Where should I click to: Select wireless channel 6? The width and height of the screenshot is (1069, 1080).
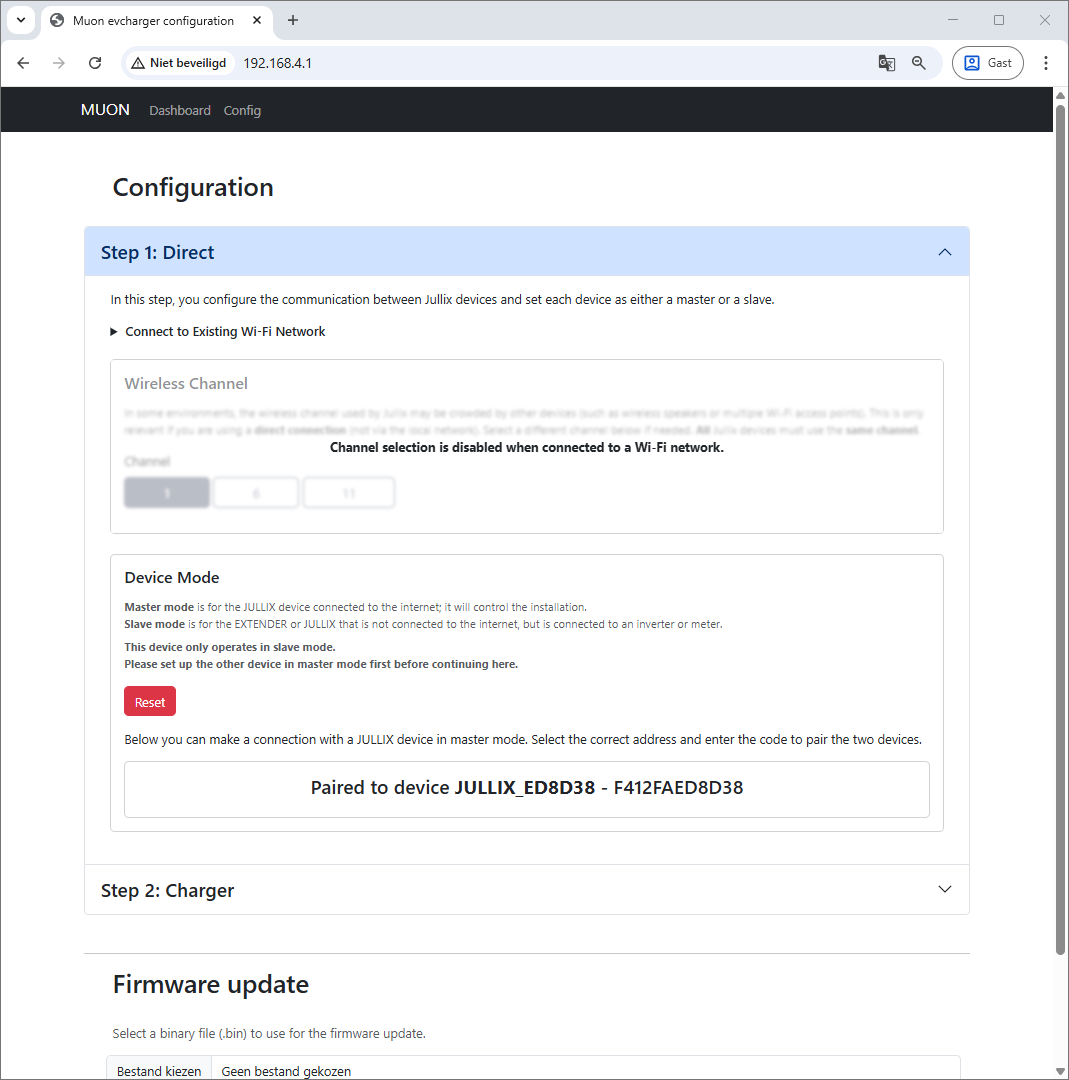[256, 493]
